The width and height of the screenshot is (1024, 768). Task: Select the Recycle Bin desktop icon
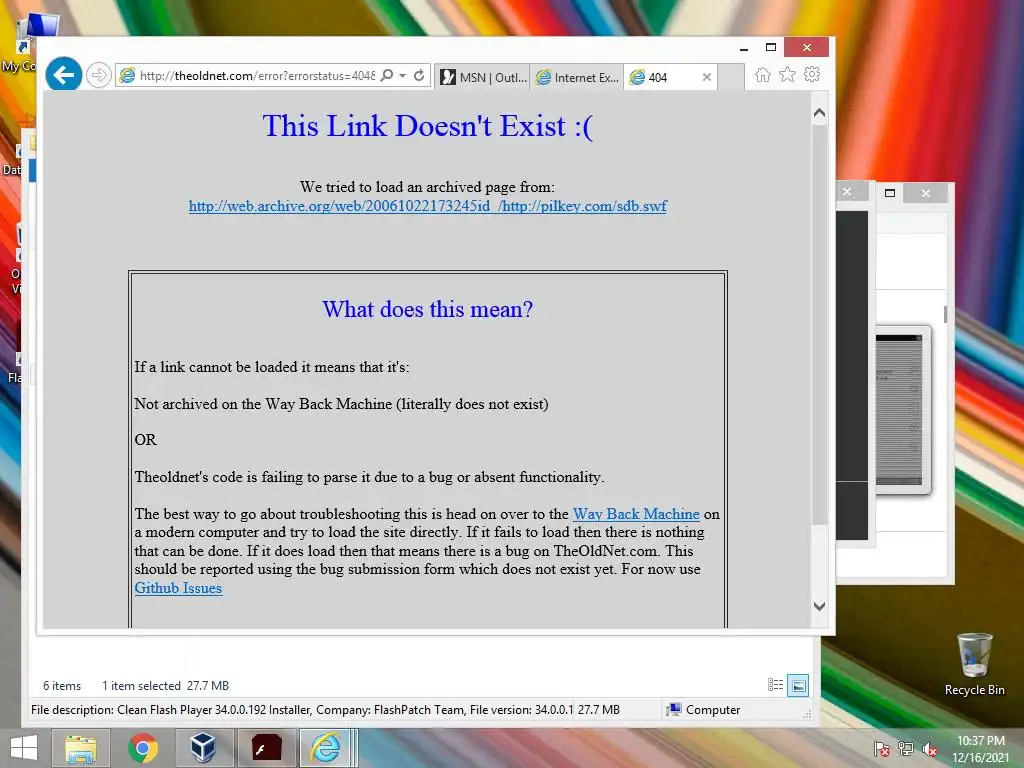click(974, 664)
